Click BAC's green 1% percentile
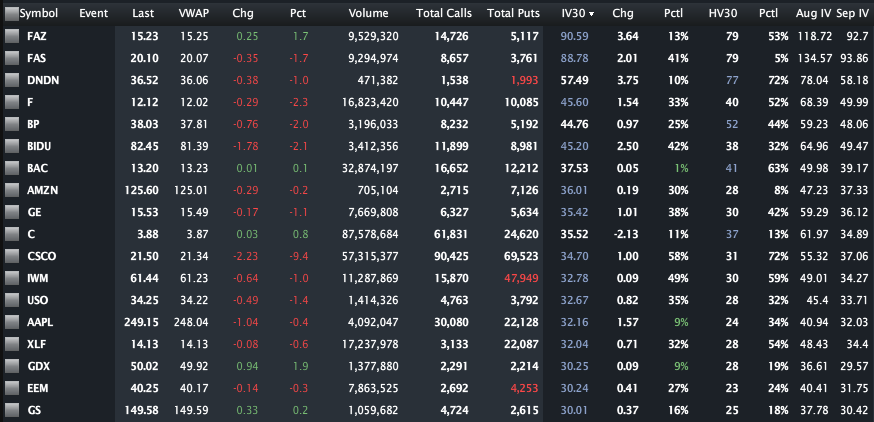Screen dimensions: 874x422 point(680,168)
